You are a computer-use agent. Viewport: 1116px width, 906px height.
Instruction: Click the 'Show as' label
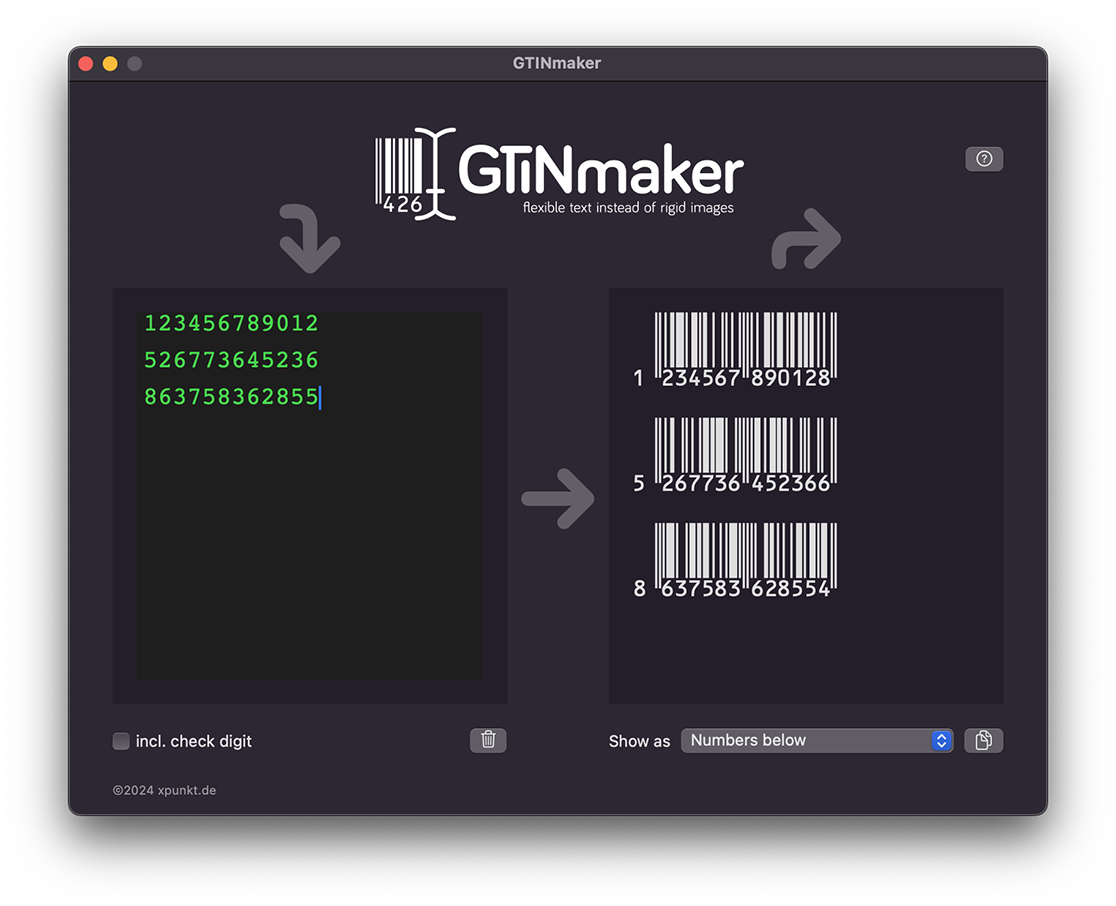tap(639, 741)
